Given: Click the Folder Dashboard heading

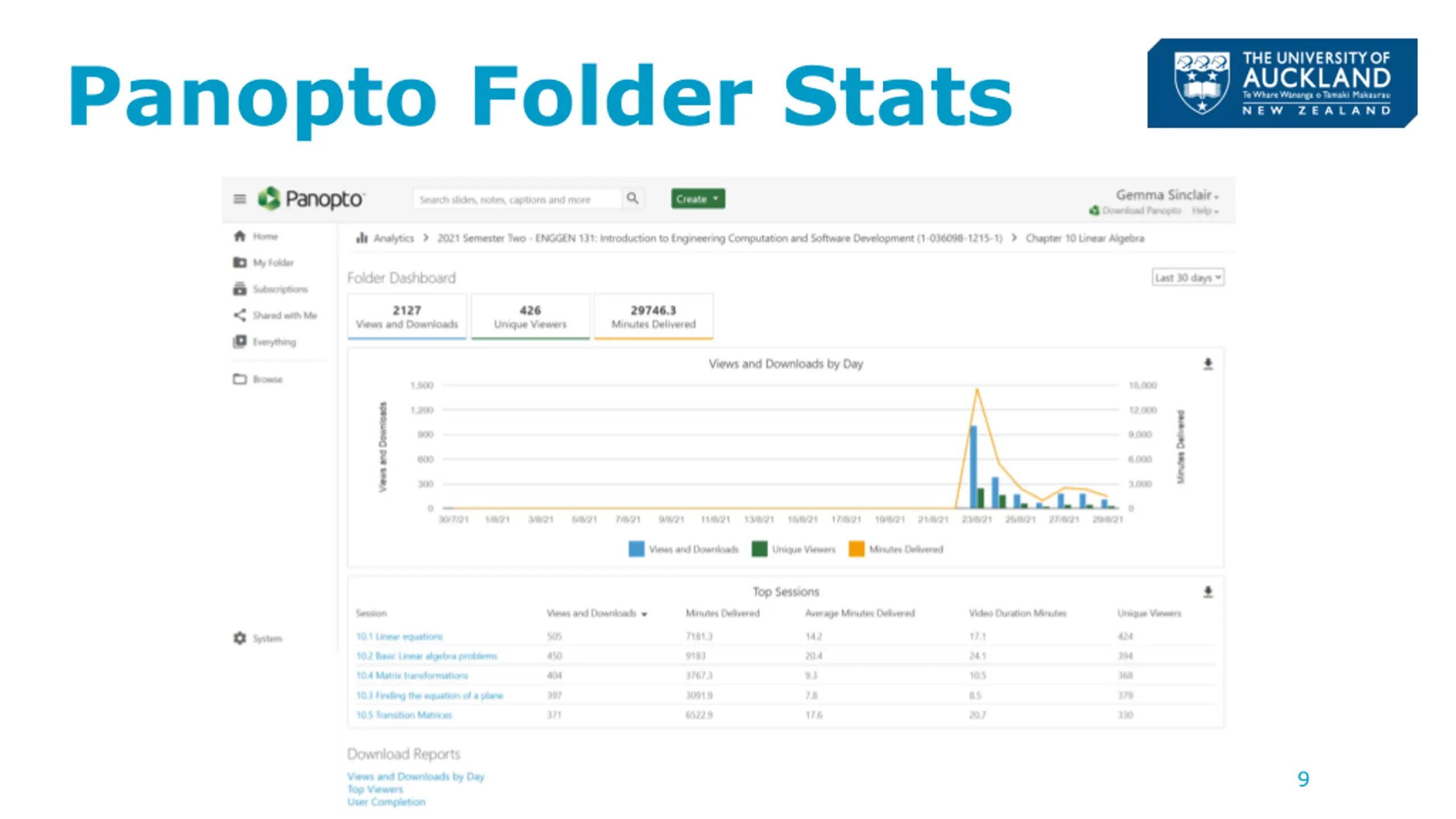Looking at the screenshot, I should pos(402,278).
